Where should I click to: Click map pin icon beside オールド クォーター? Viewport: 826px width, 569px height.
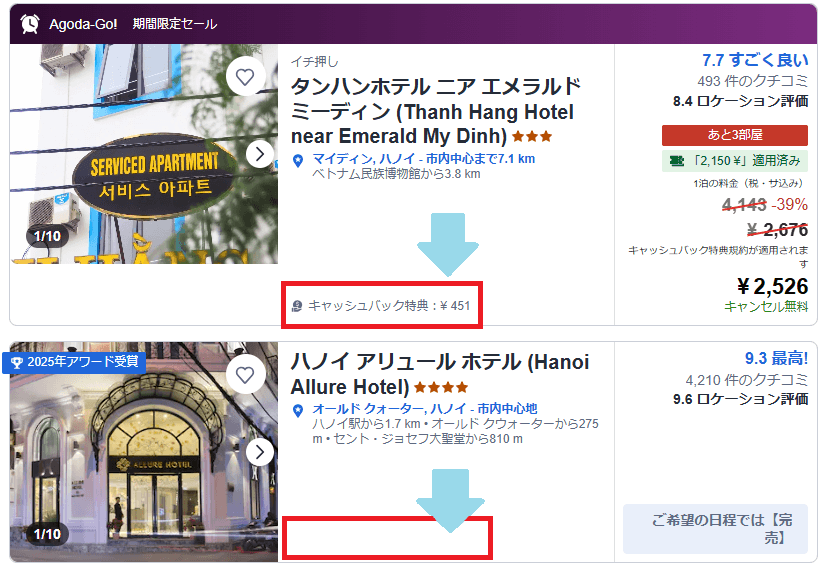coord(298,410)
